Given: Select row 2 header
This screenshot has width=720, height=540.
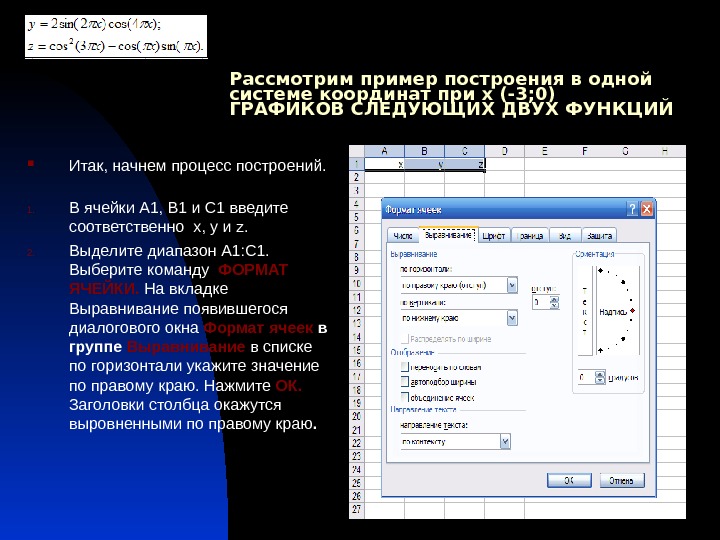Looking at the screenshot, I should click(357, 177).
